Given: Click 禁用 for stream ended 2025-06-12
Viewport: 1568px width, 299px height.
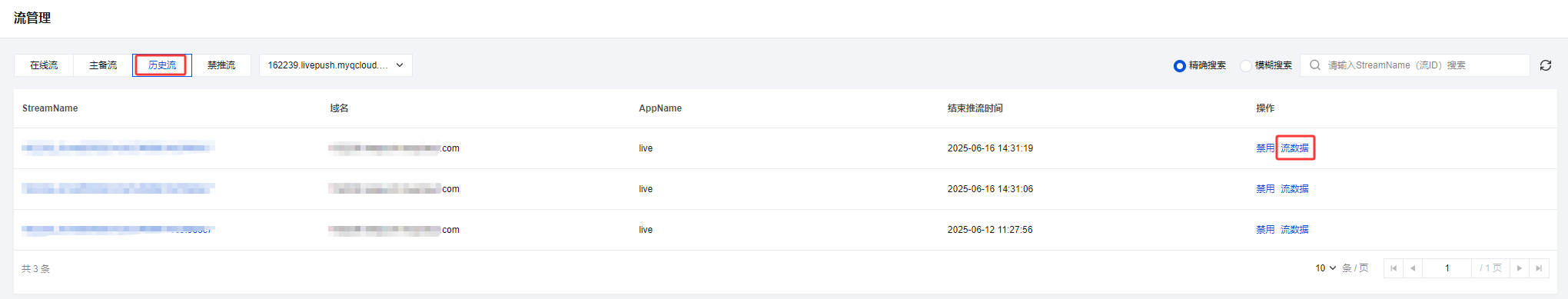Looking at the screenshot, I should [1265, 230].
